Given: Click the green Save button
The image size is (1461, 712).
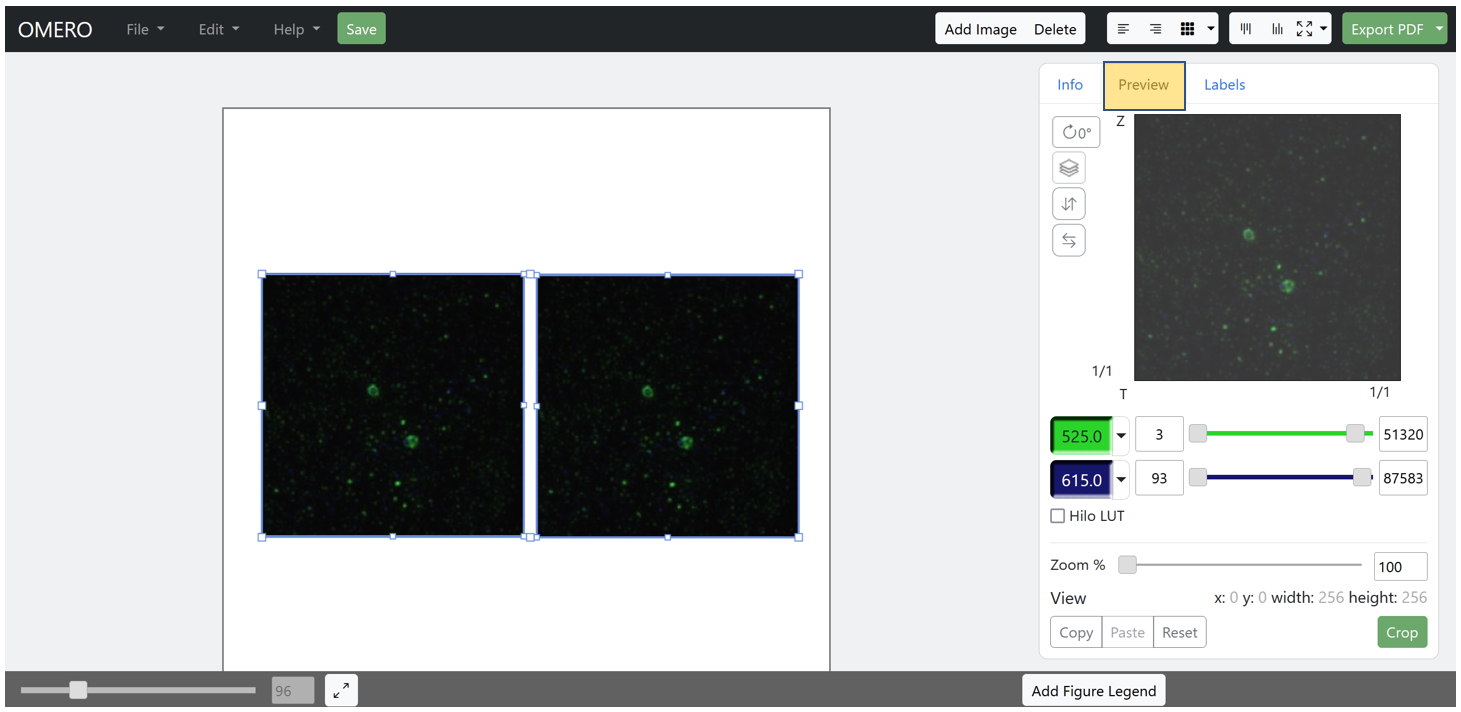Looking at the screenshot, I should tap(361, 29).
